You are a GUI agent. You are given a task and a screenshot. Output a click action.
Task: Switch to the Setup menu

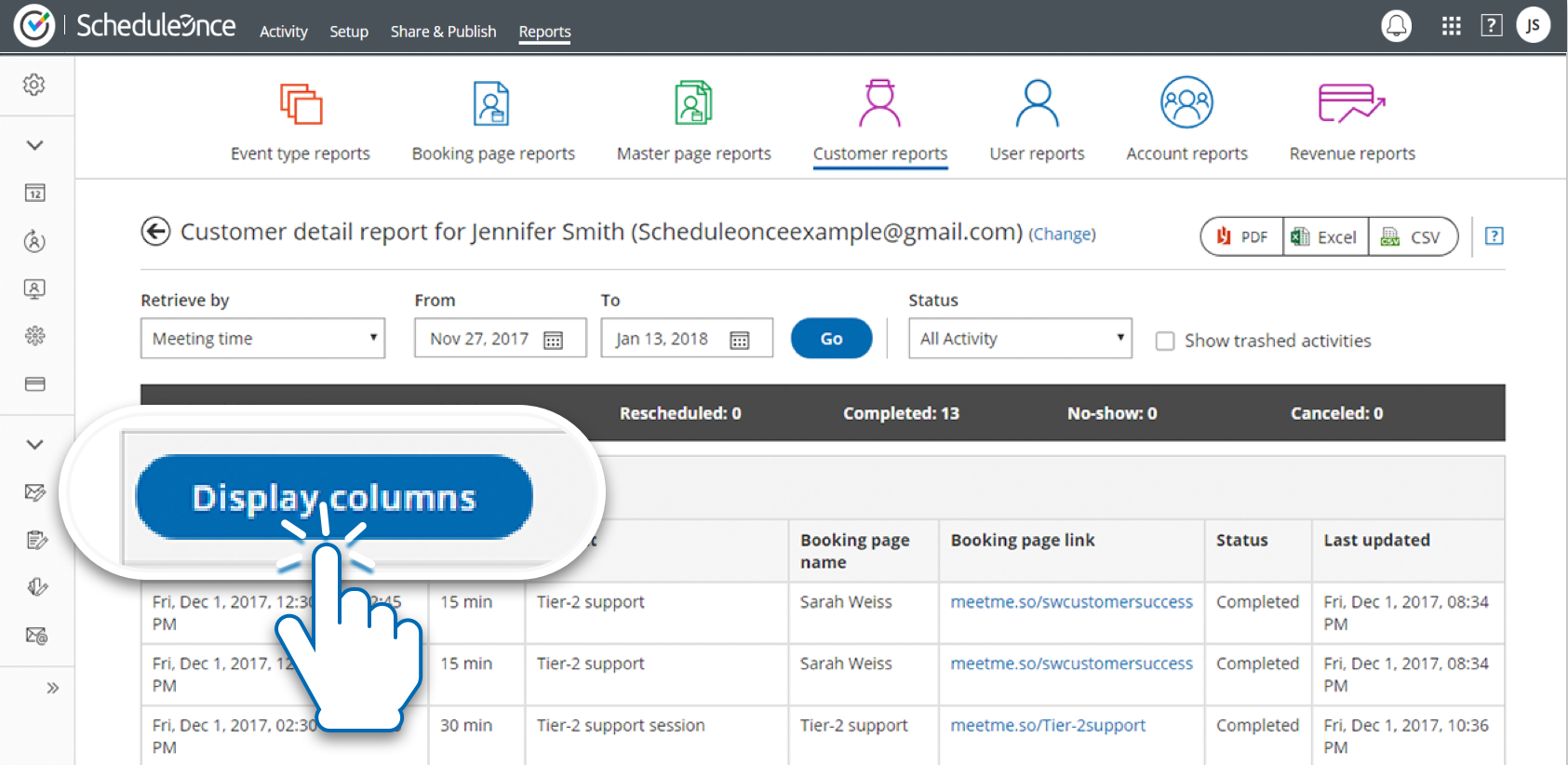click(x=349, y=32)
